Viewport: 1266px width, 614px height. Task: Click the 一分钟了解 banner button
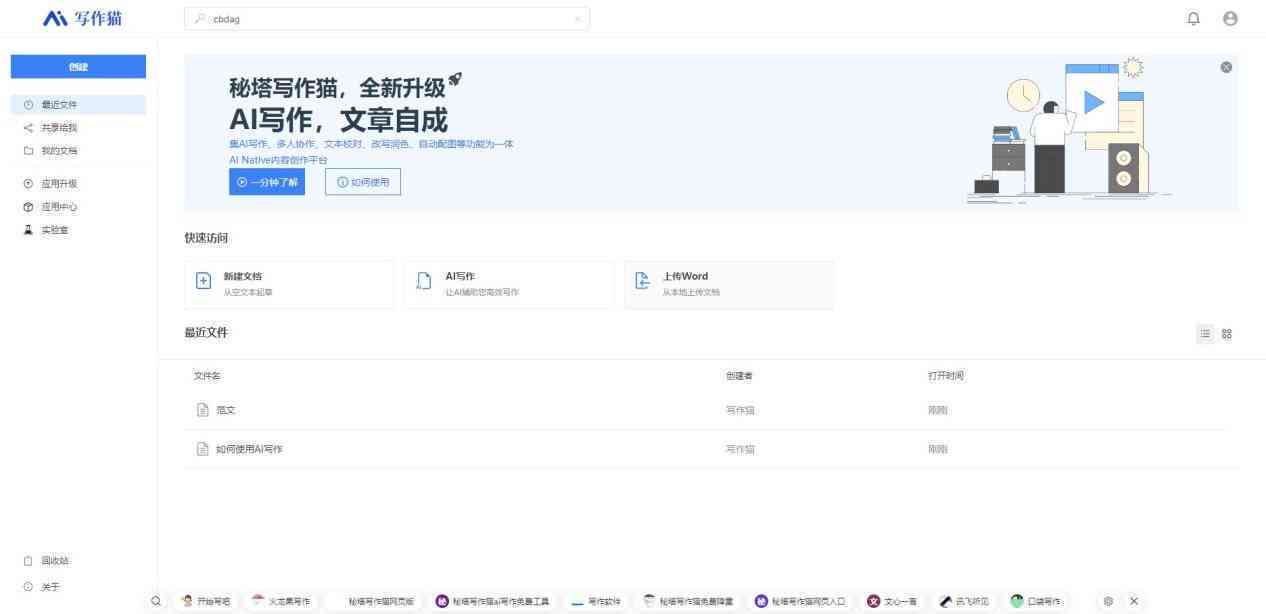[267, 182]
